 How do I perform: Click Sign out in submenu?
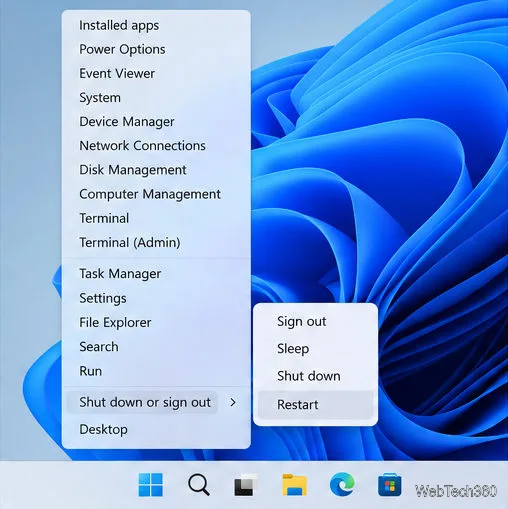click(x=315, y=321)
